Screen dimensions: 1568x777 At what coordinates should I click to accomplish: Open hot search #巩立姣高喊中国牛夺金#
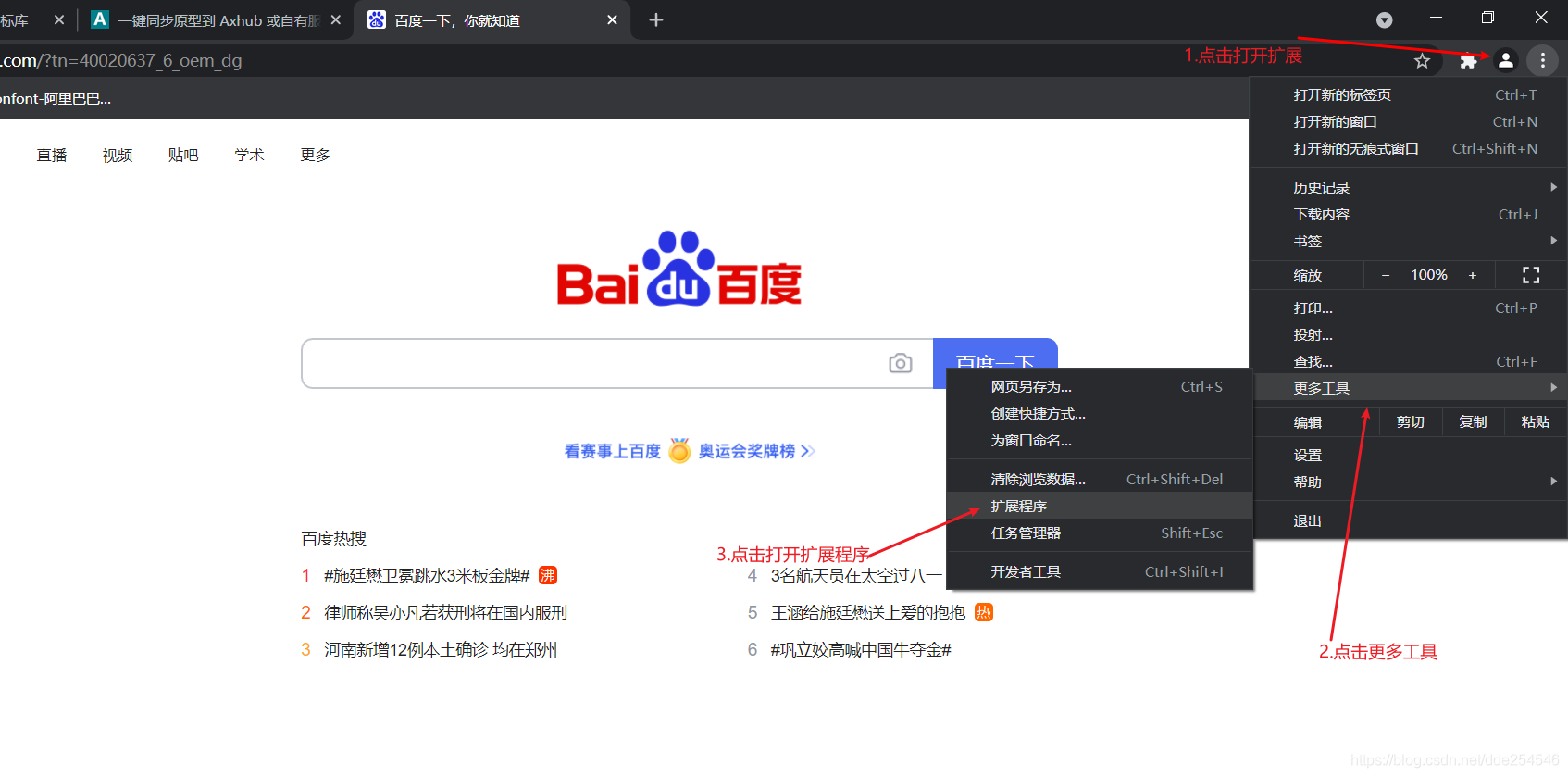(861, 649)
